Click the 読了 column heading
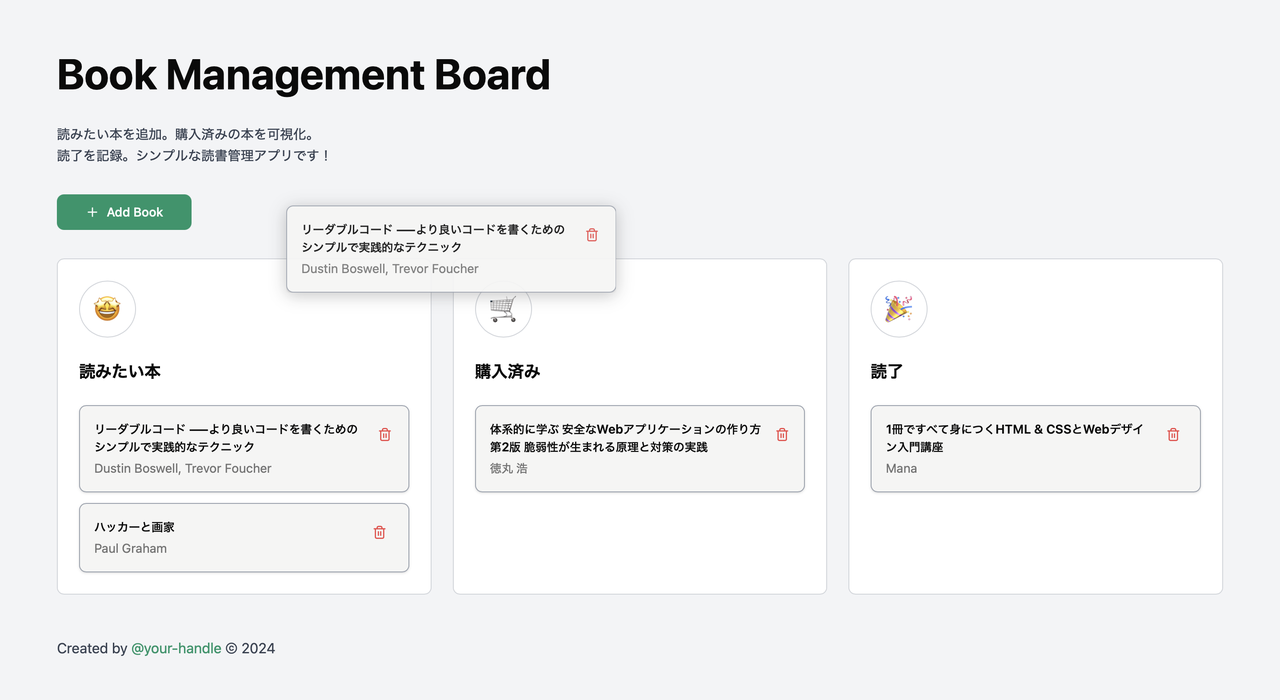Viewport: 1280px width, 700px height. [887, 372]
